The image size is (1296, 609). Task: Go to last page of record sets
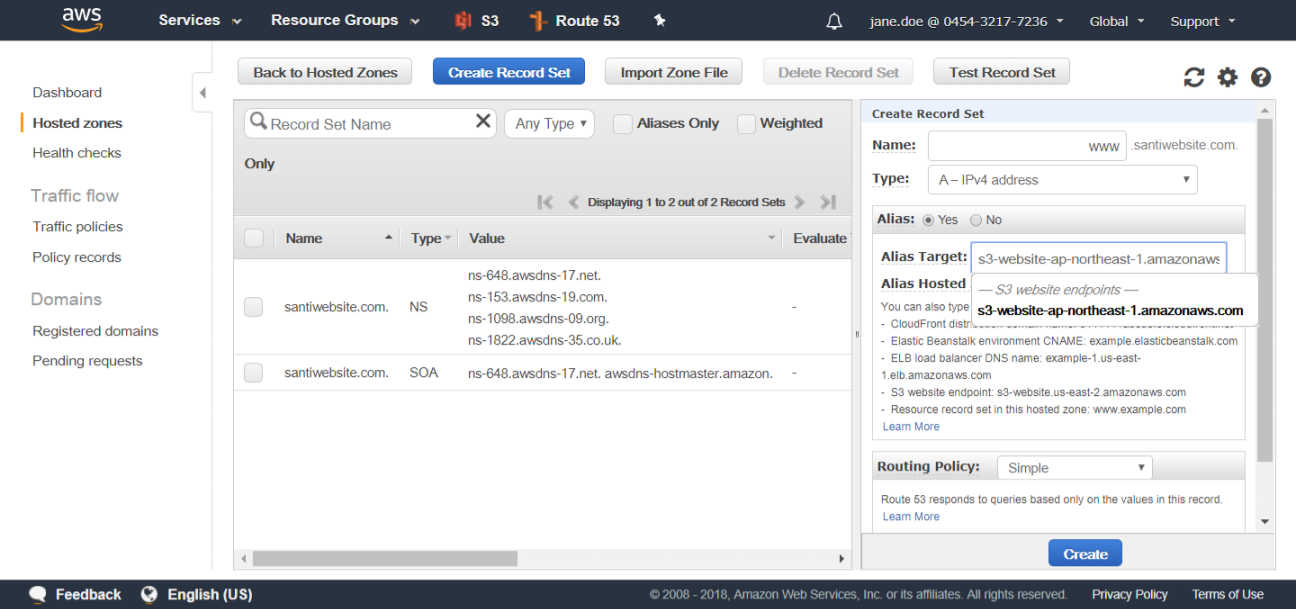click(x=828, y=202)
